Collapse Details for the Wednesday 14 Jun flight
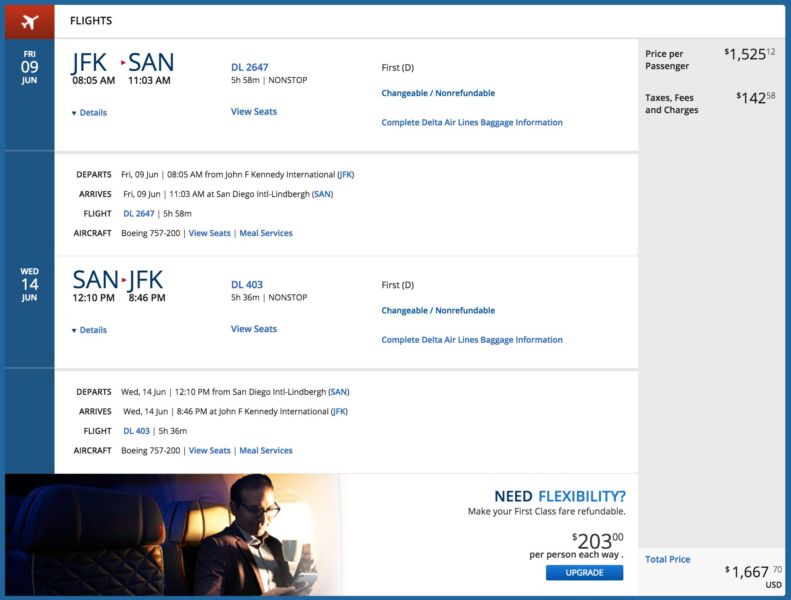Screen dimensions: 791x600 (89, 330)
